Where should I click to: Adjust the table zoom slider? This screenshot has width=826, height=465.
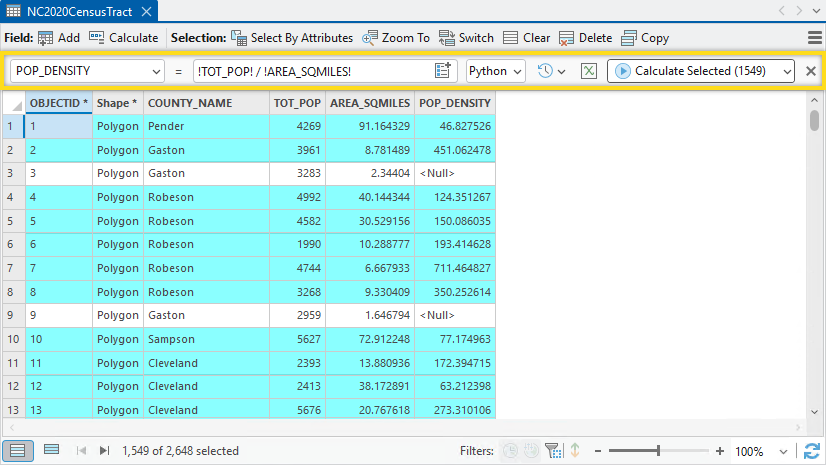click(x=658, y=451)
